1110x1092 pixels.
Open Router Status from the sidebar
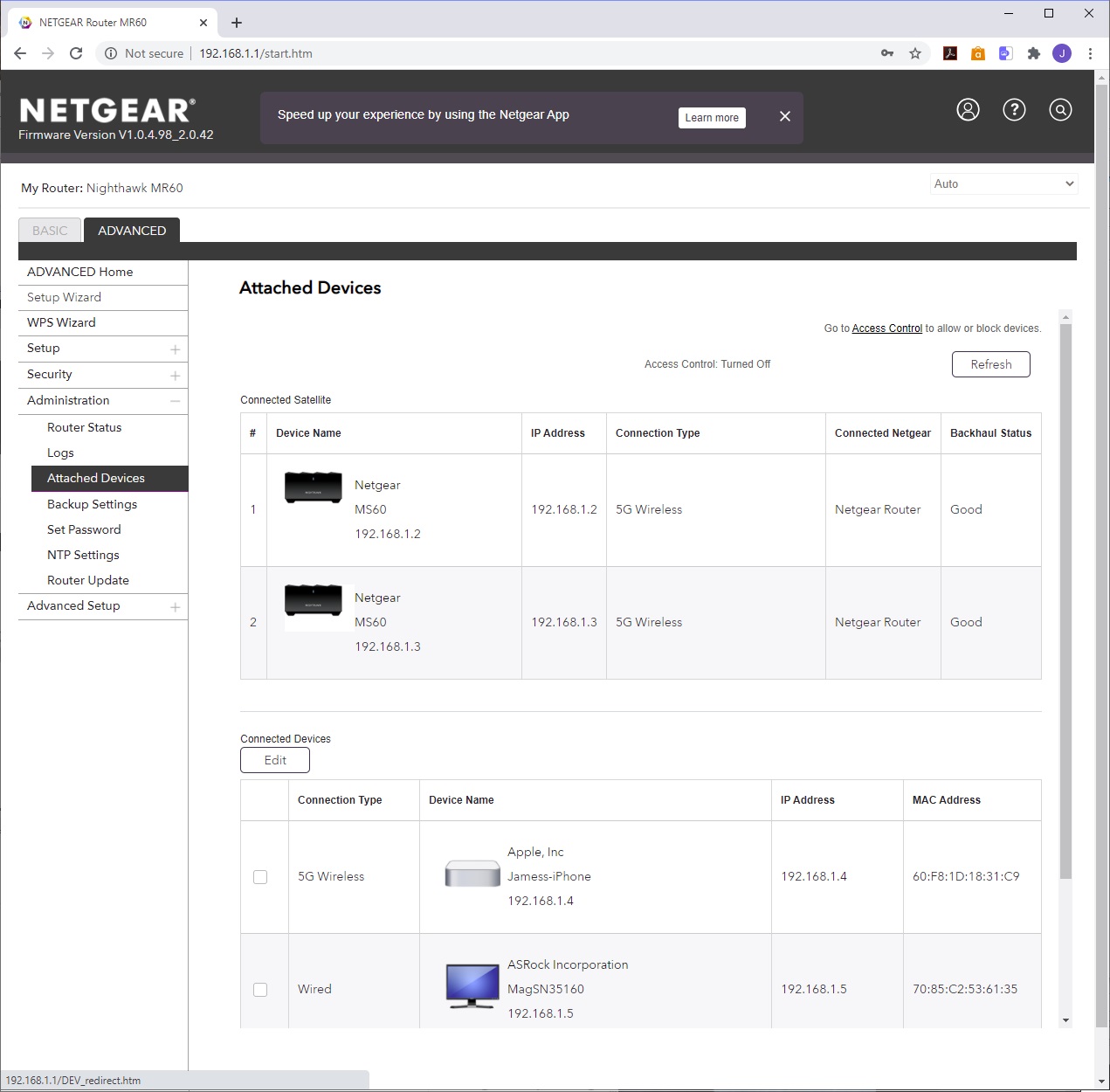[x=84, y=427]
